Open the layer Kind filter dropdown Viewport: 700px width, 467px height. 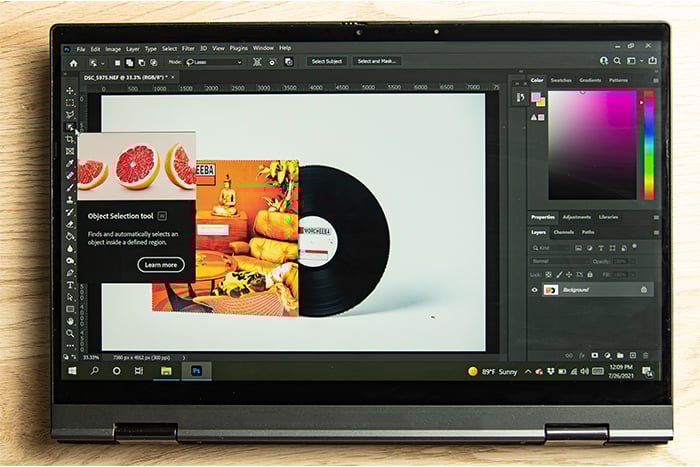pos(550,248)
